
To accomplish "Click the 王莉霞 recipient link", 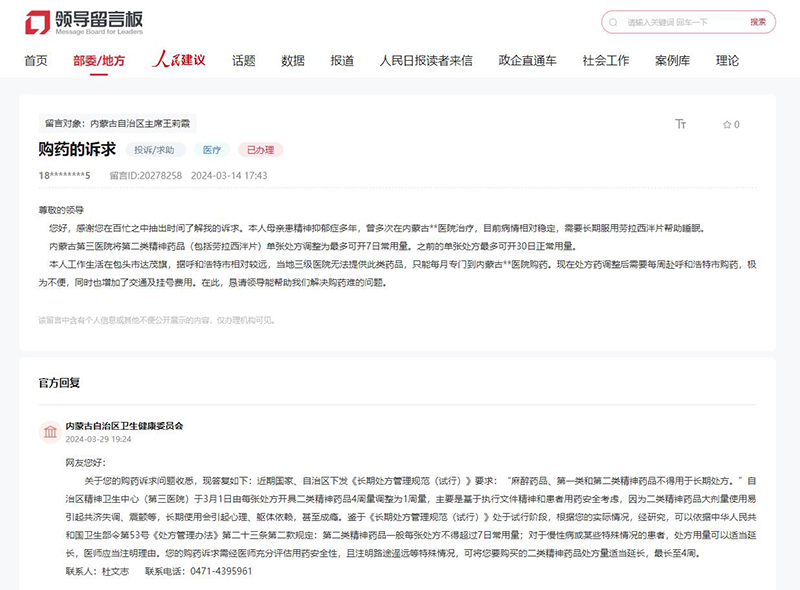I will pos(180,124).
